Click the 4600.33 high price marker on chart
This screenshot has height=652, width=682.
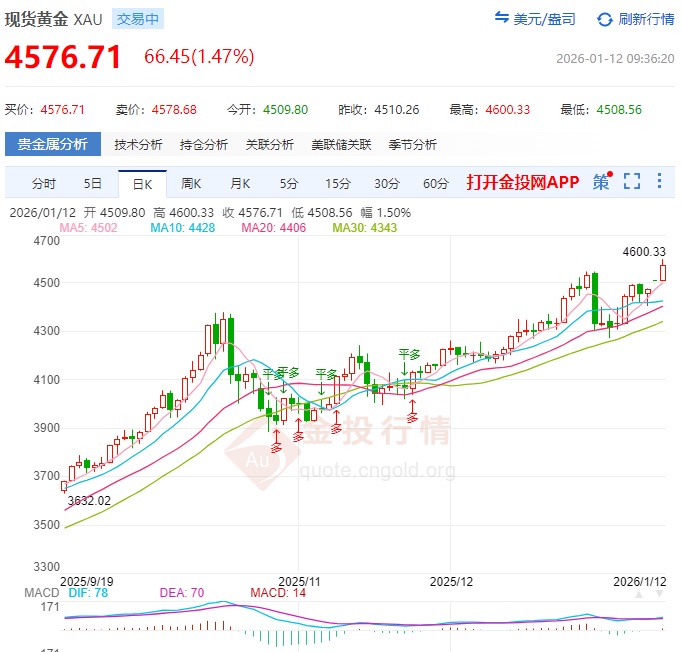(x=643, y=252)
